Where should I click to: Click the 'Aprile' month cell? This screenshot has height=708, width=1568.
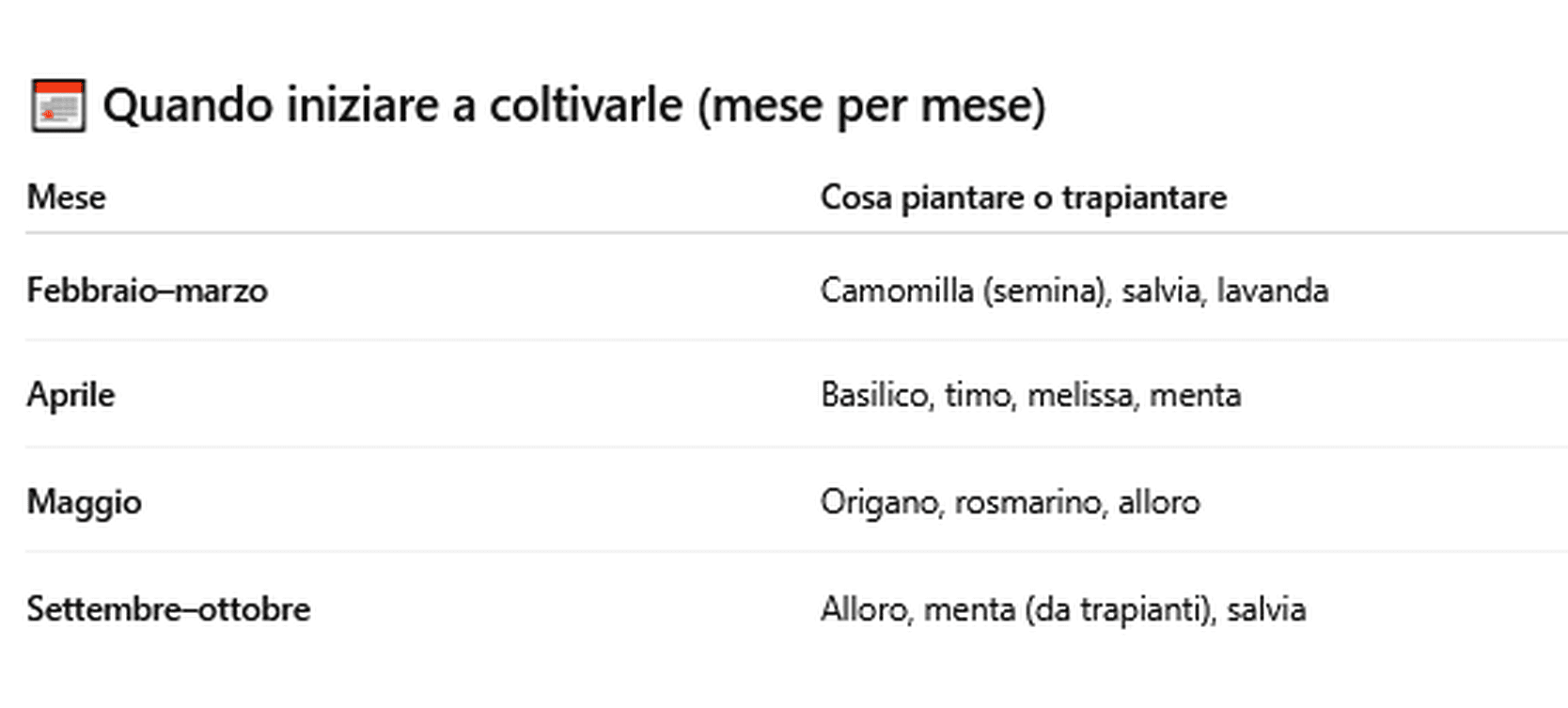71,395
